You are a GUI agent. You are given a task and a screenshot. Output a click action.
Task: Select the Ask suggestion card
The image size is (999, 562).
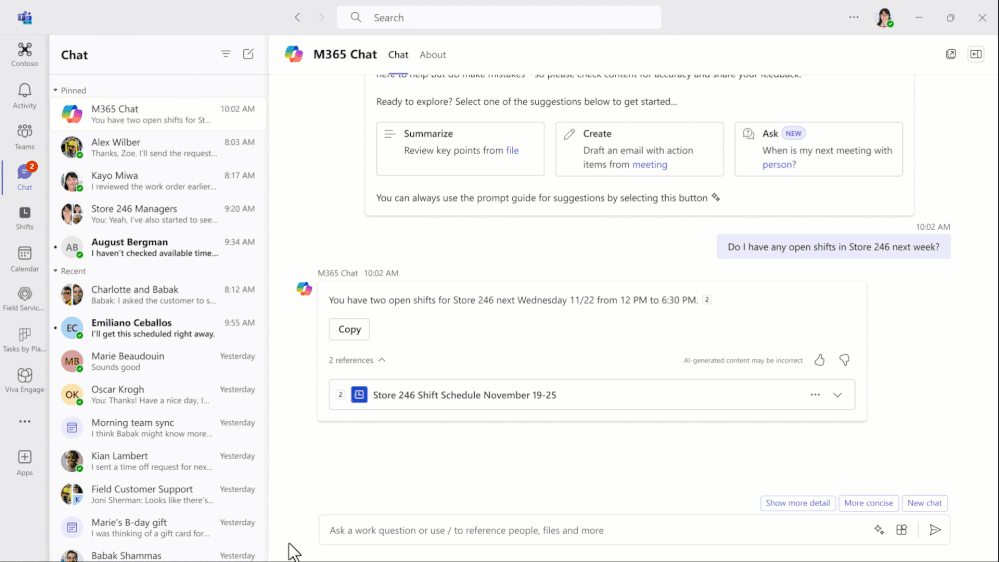click(x=819, y=148)
